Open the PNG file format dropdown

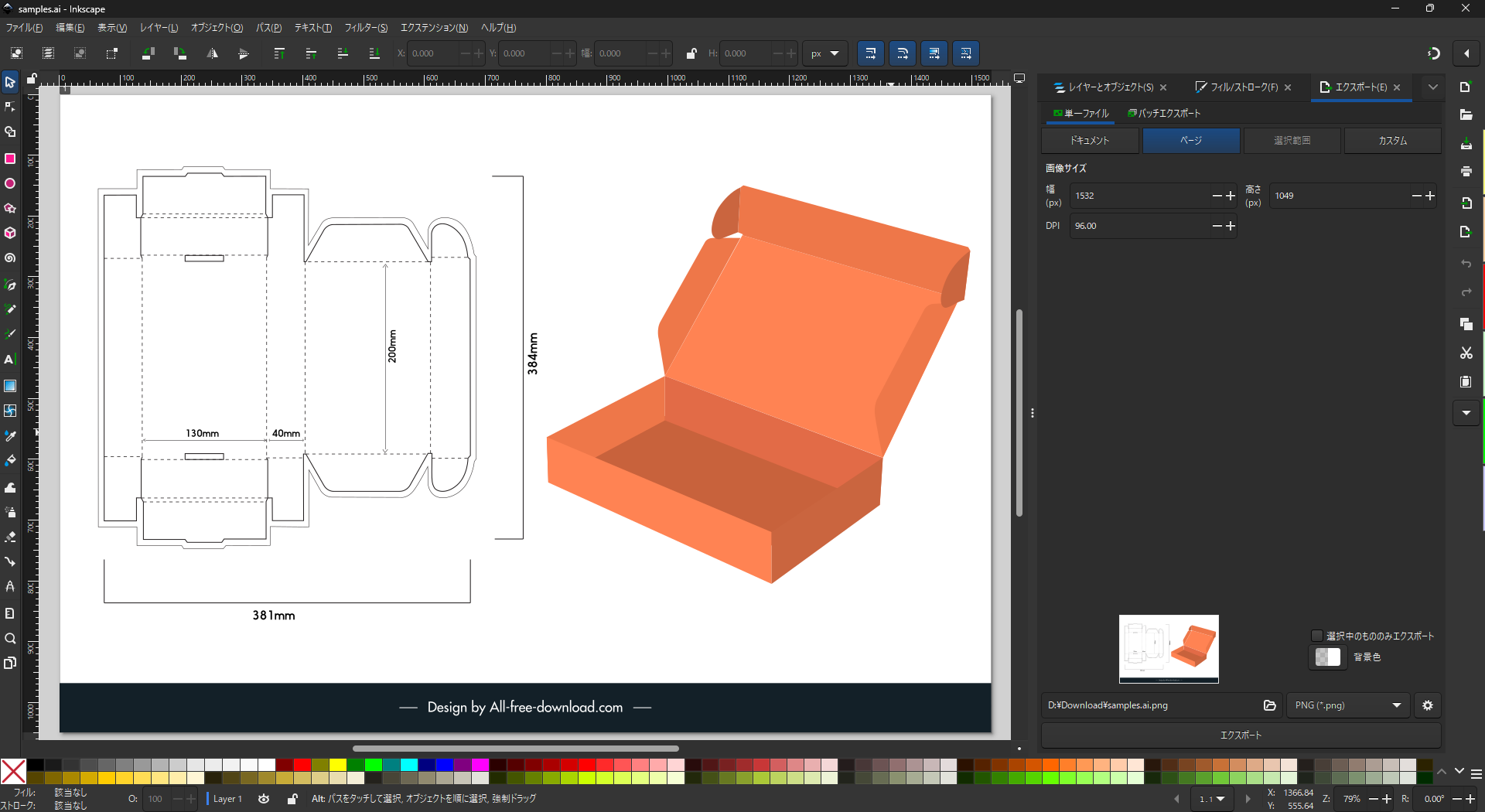point(1348,705)
